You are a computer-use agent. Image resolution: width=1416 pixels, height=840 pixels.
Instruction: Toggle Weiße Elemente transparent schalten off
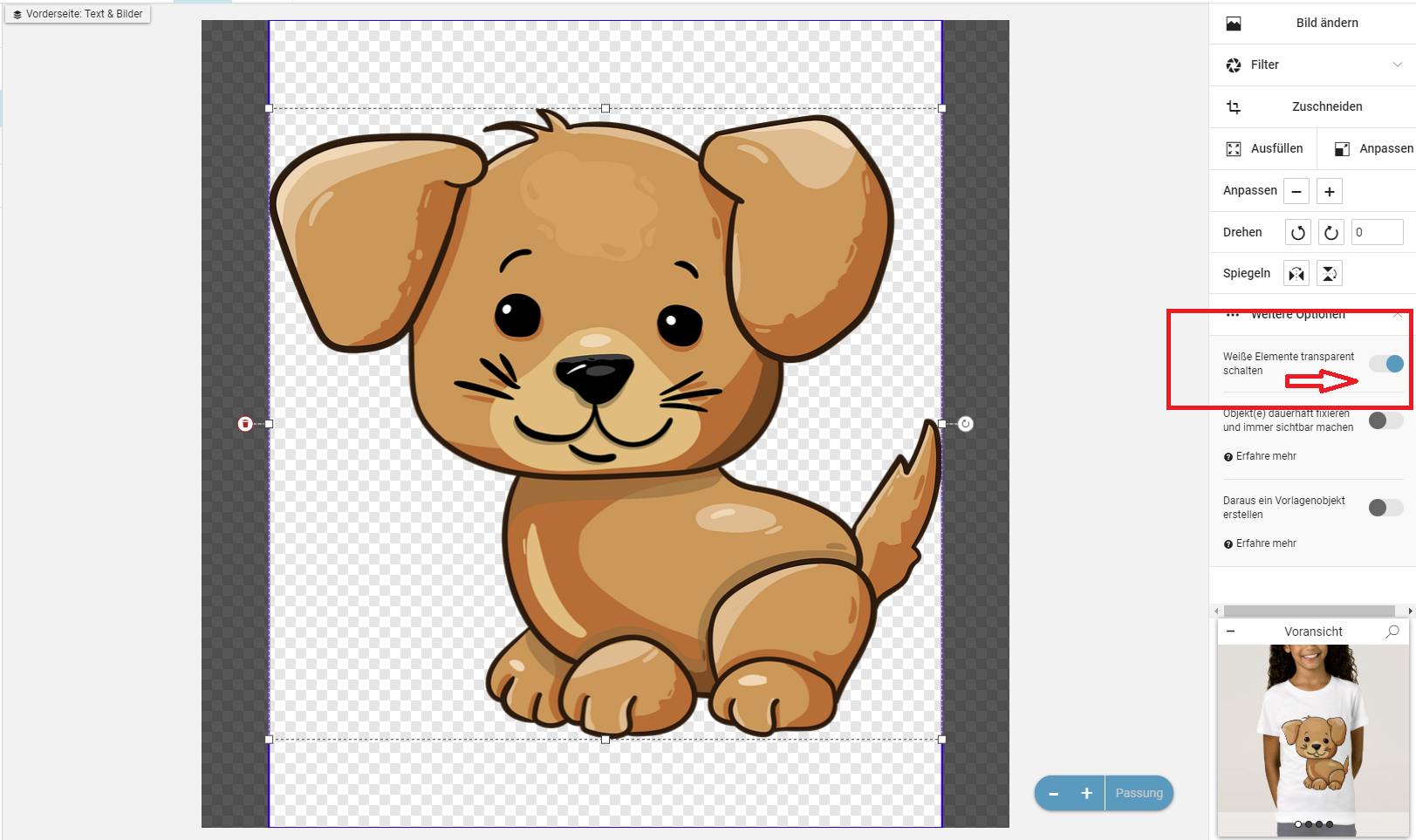tap(1386, 364)
